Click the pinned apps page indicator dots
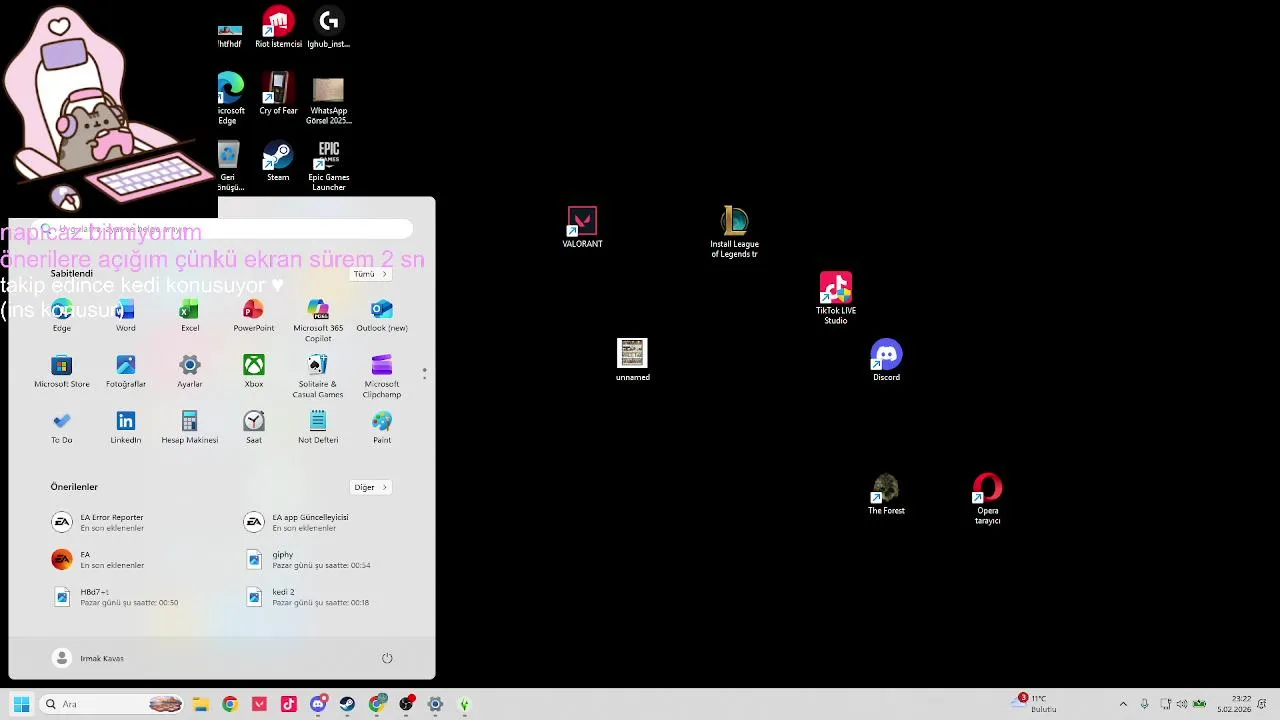Screen dimensions: 1280x720 [424, 373]
